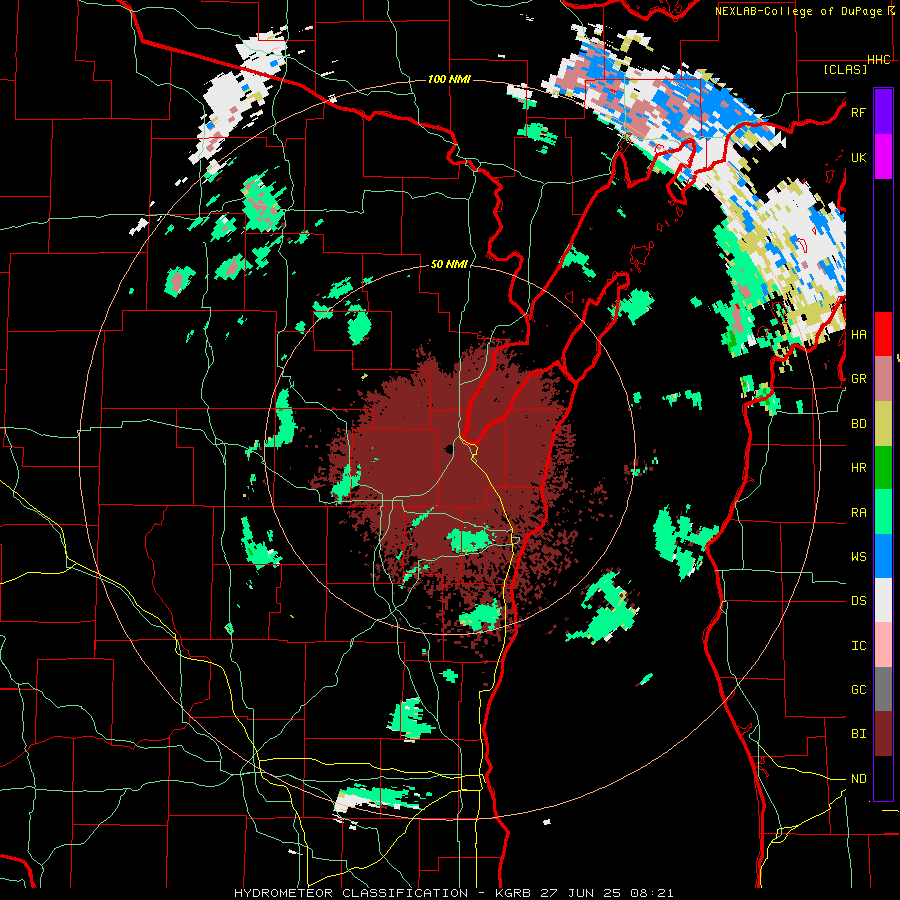900x900 pixels.
Task: Click the "27 JUN 25 08:21" timestamp
Action: tap(607, 893)
